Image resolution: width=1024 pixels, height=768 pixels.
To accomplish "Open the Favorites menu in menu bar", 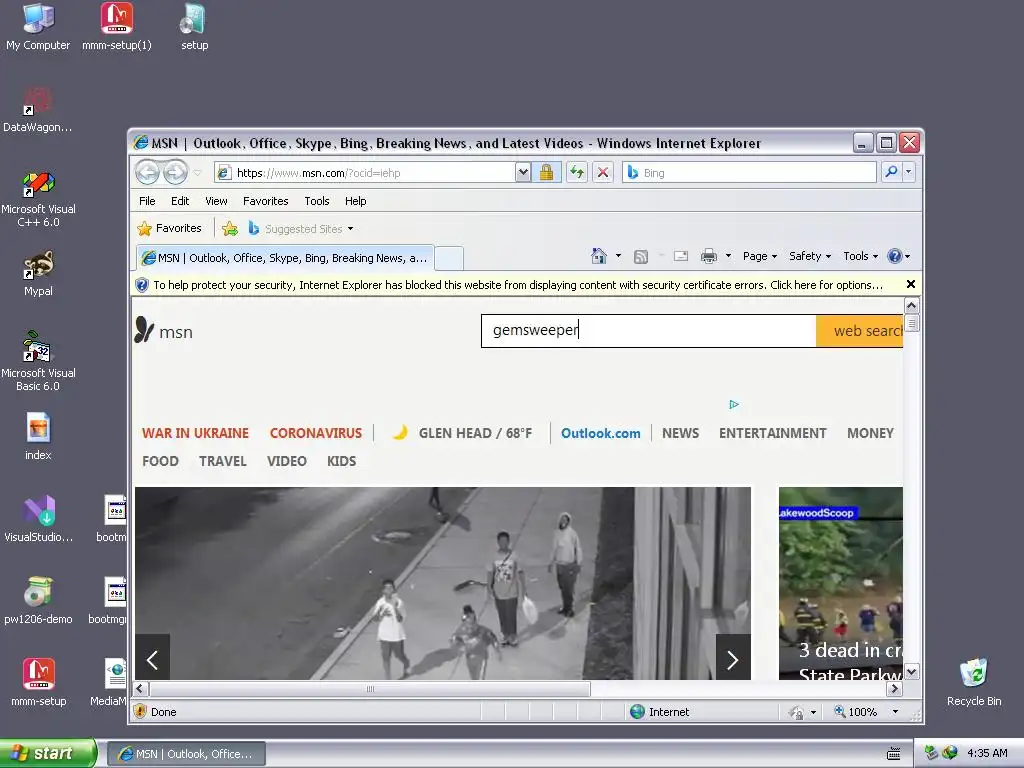I will (265, 201).
